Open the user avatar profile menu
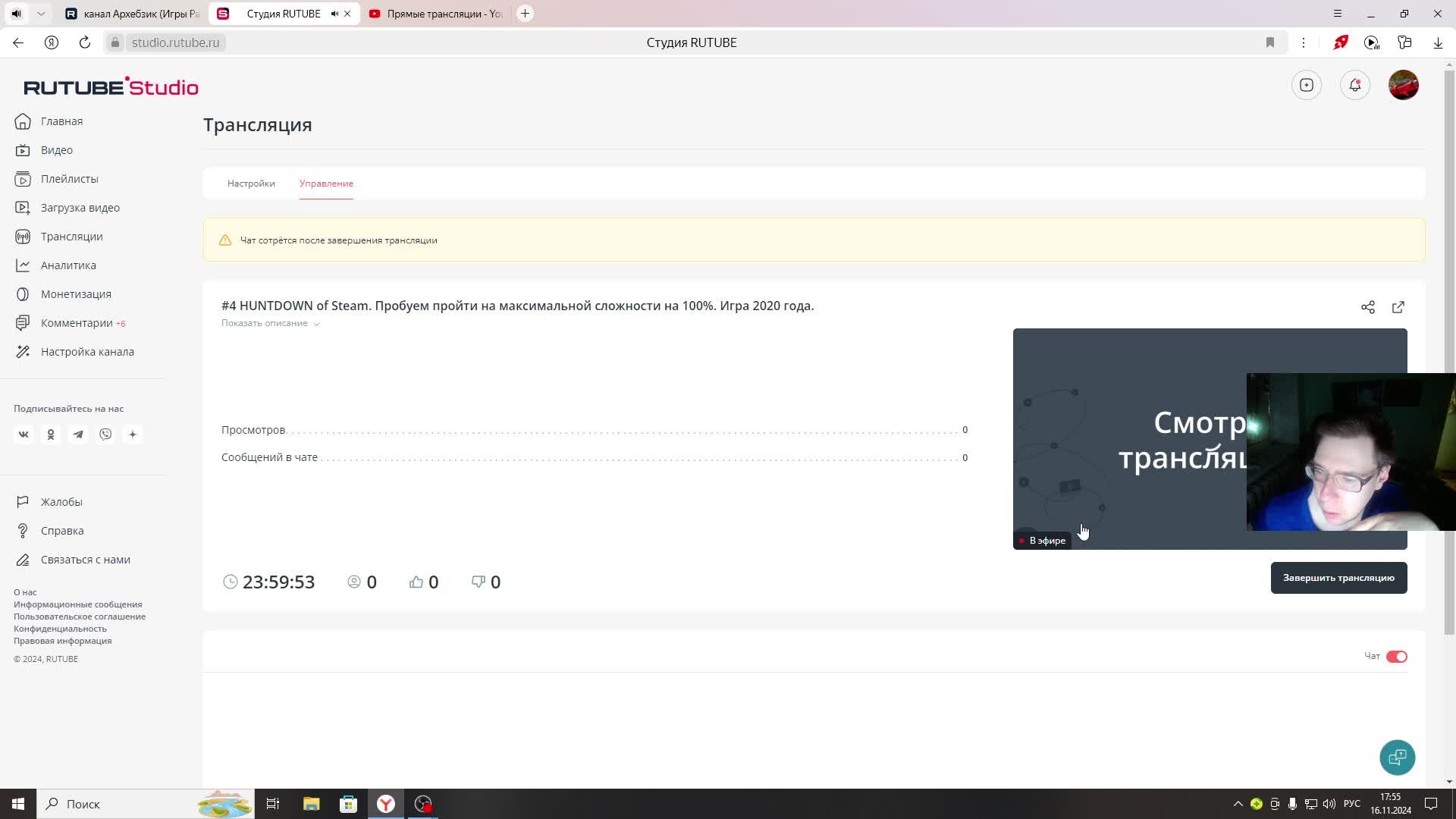Image resolution: width=1456 pixels, height=819 pixels. point(1403,85)
